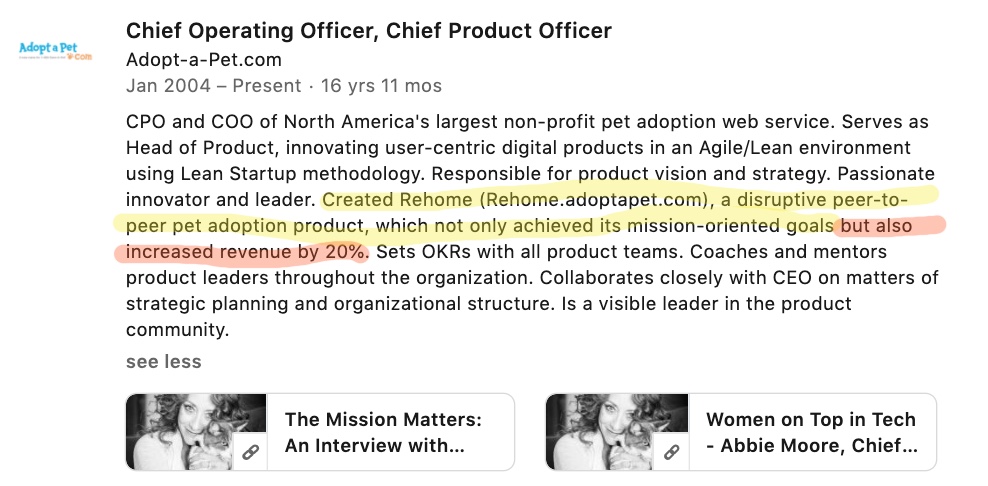Click the red-highlighted "increased revenue by 20%" text

[x=246, y=252]
